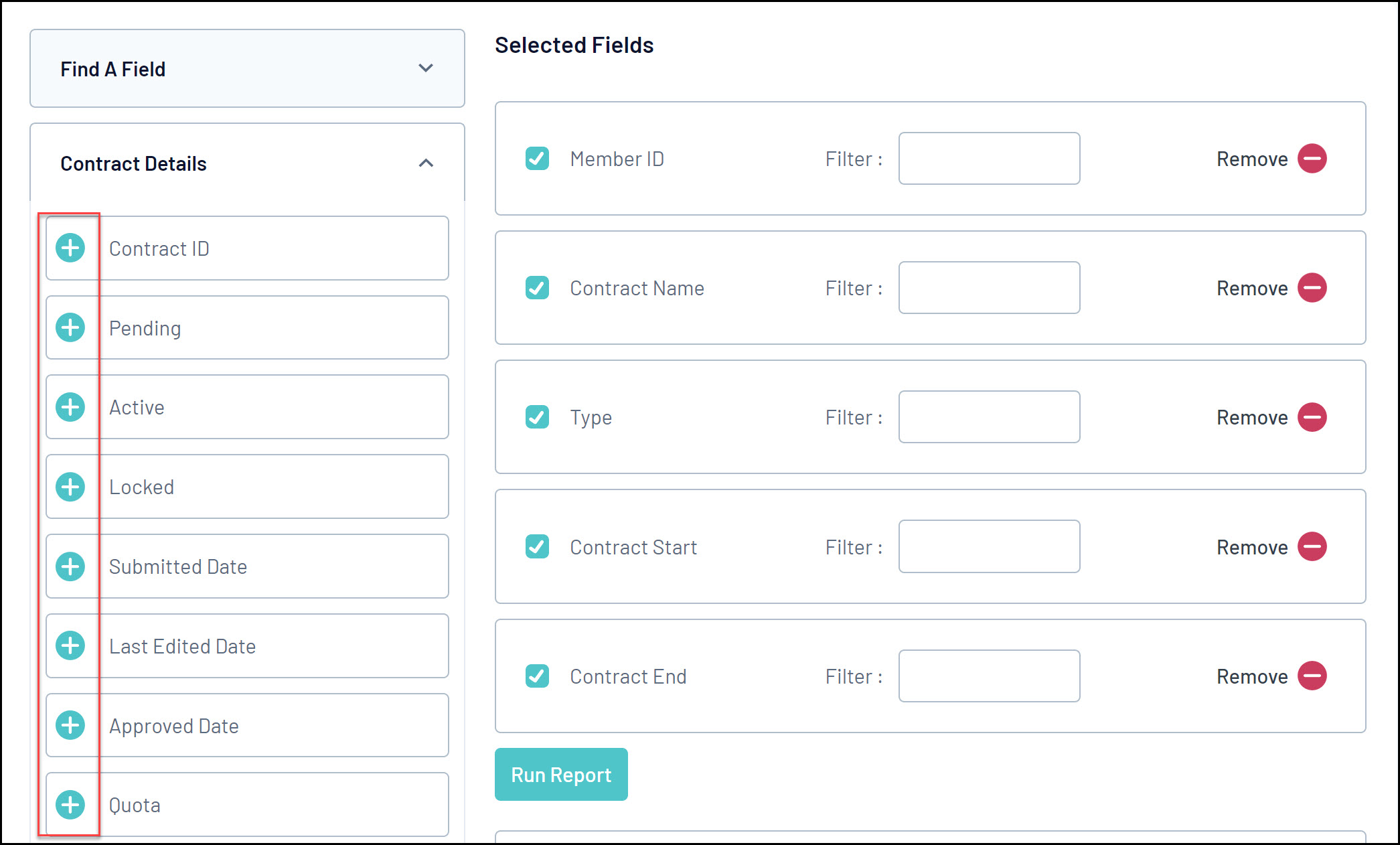The height and width of the screenshot is (845, 1400).
Task: Click the plus icon beside Pending
Action: 70,327
